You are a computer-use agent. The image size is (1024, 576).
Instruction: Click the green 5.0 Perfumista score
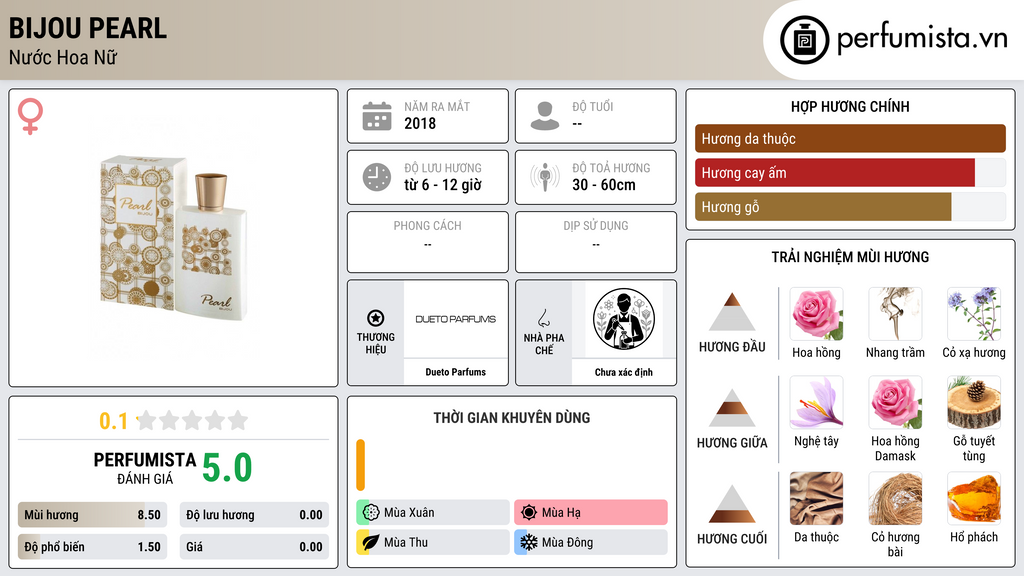point(227,468)
